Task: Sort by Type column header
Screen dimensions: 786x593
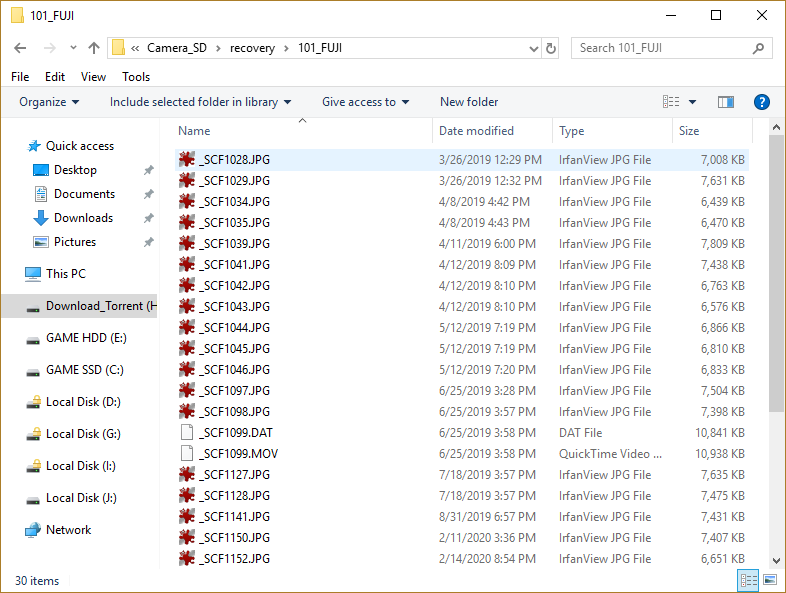Action: (x=613, y=131)
